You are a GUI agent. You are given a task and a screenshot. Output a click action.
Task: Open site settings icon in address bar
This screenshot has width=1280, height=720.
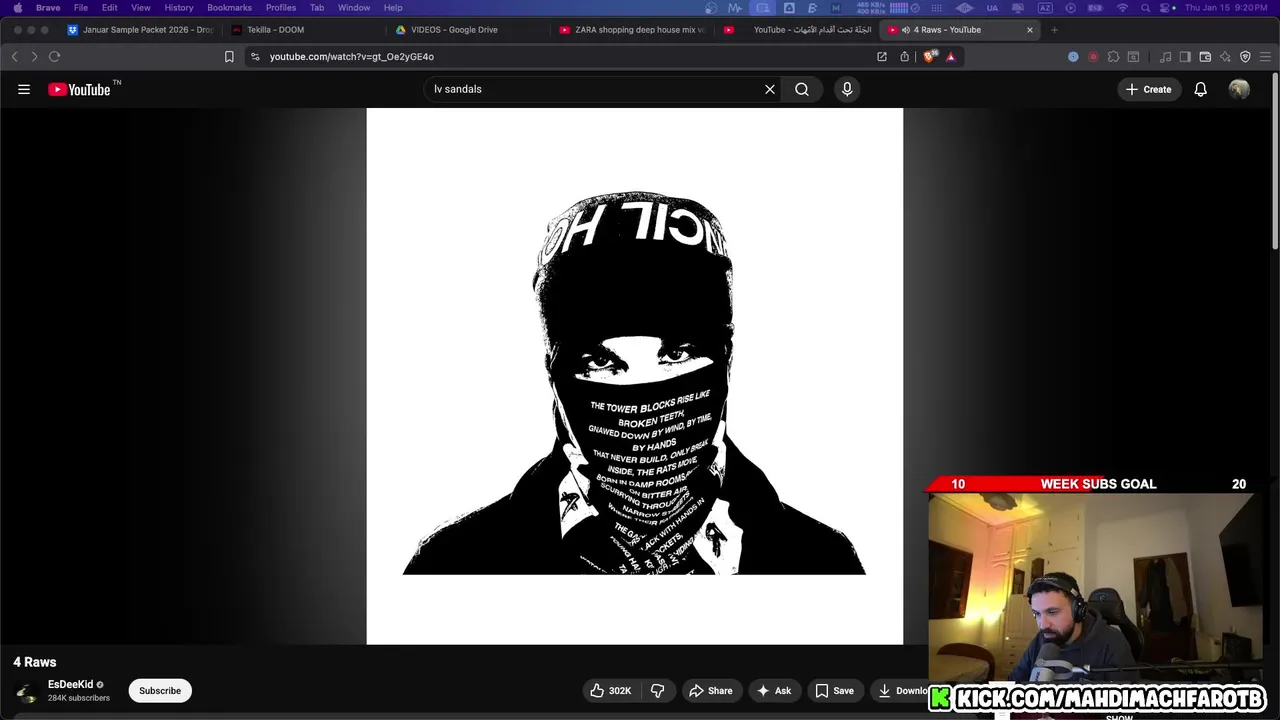[256, 57]
